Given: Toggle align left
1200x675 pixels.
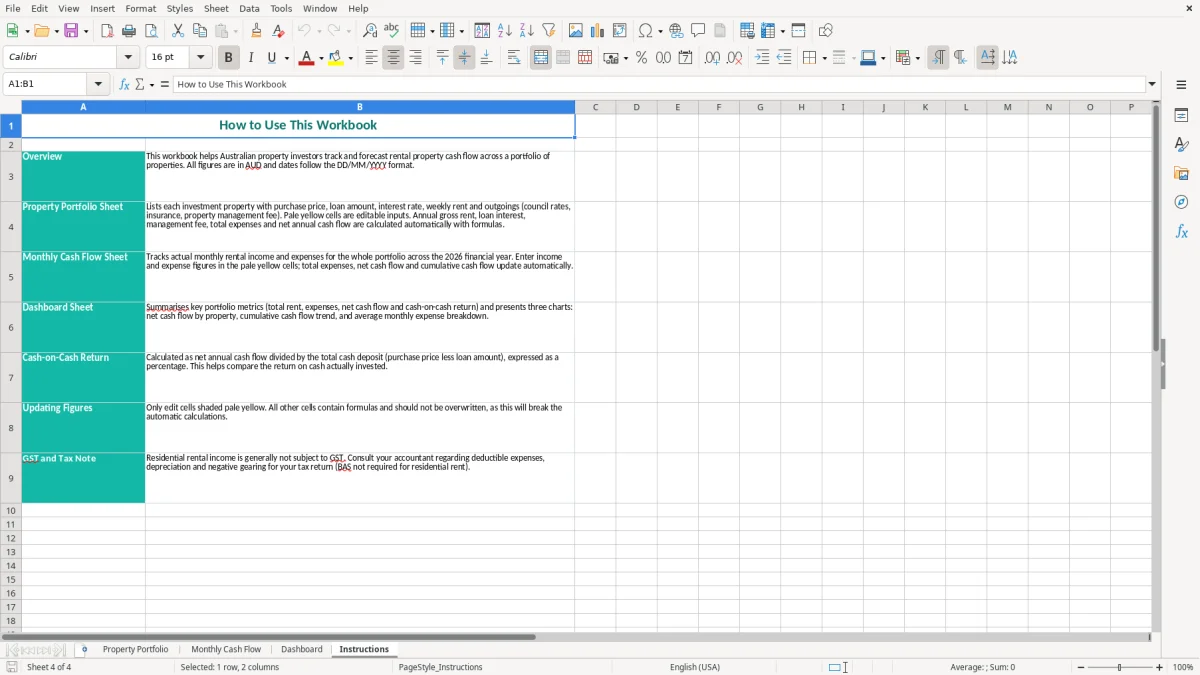Looking at the screenshot, I should pyautogui.click(x=371, y=58).
